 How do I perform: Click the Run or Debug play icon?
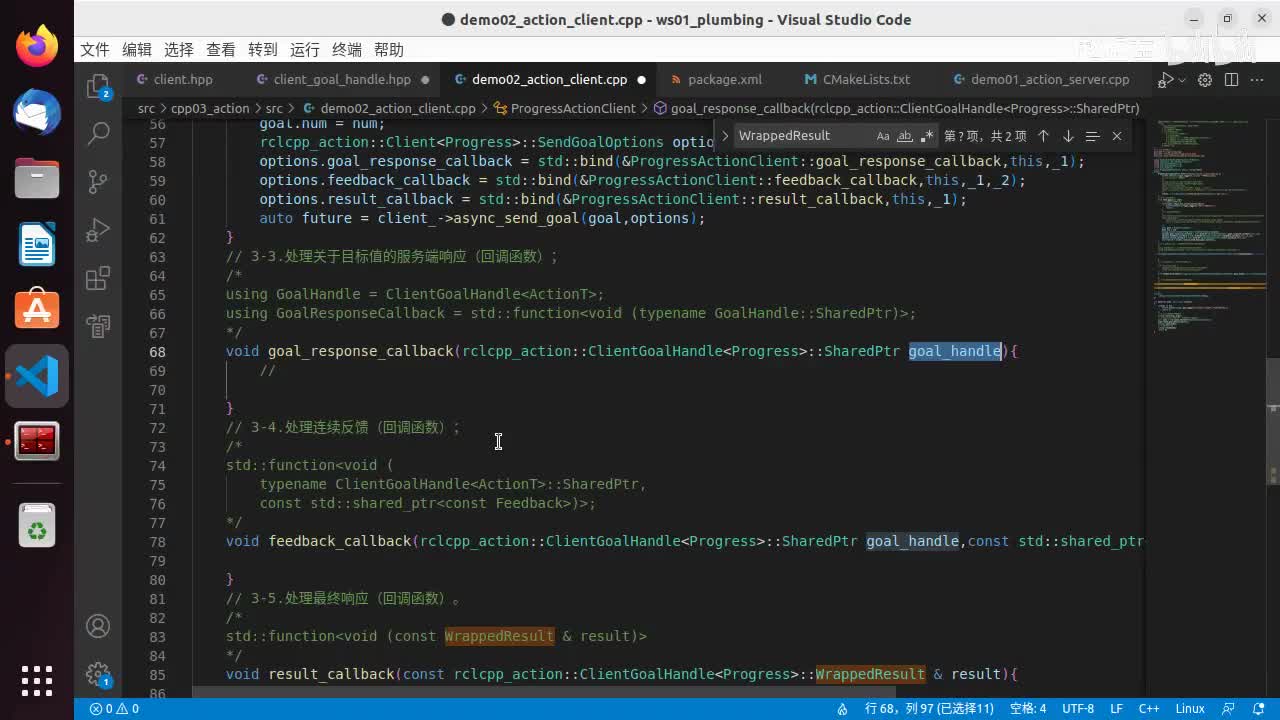pos(1165,80)
